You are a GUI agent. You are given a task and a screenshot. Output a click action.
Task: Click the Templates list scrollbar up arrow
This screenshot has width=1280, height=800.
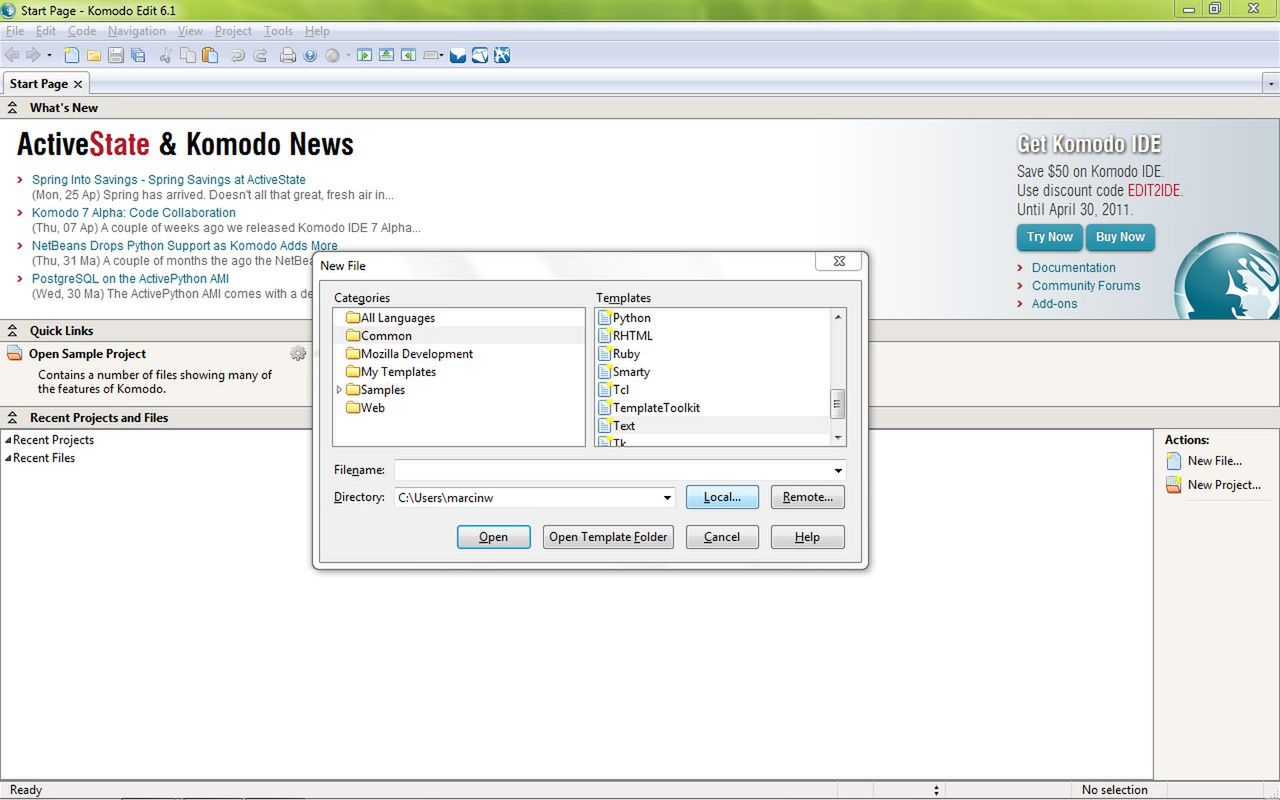(x=838, y=317)
